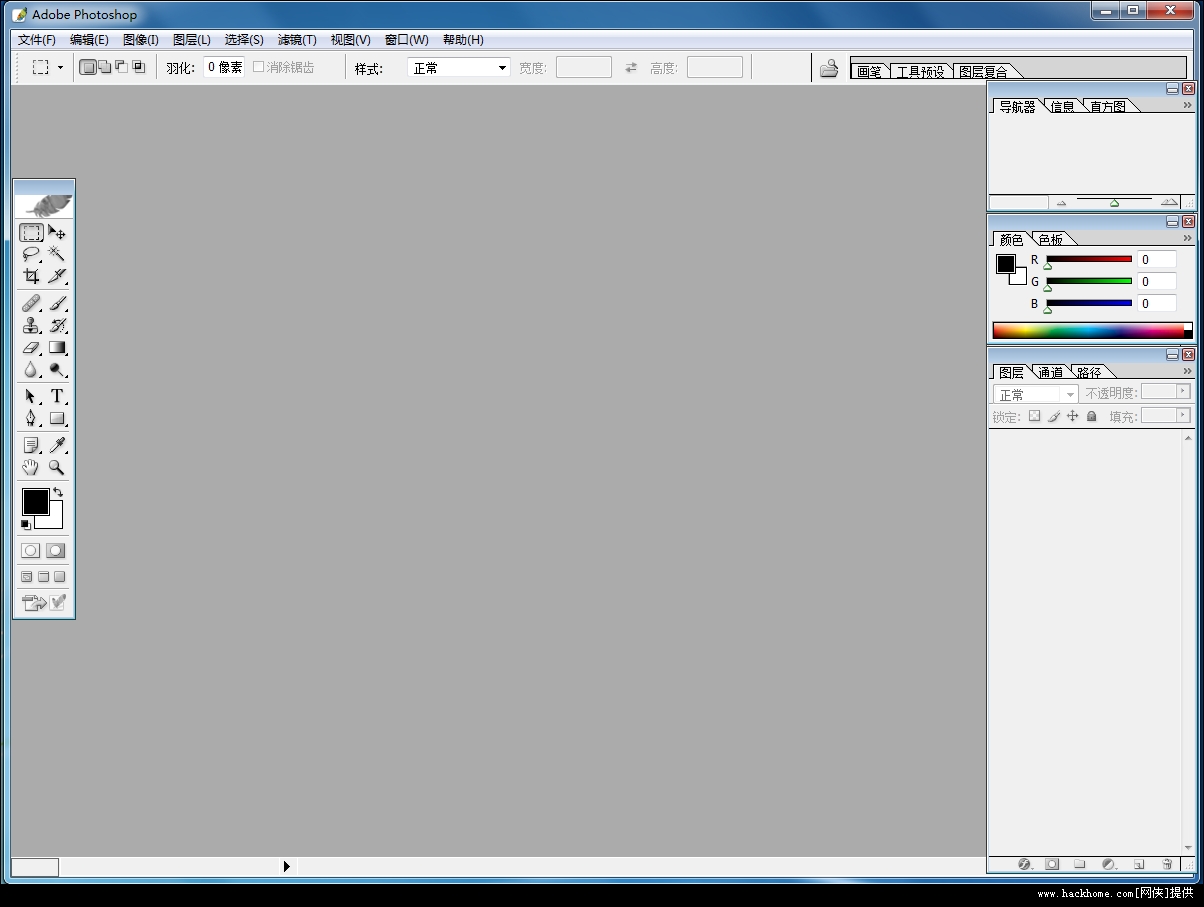Select the Eraser tool

(x=32, y=347)
